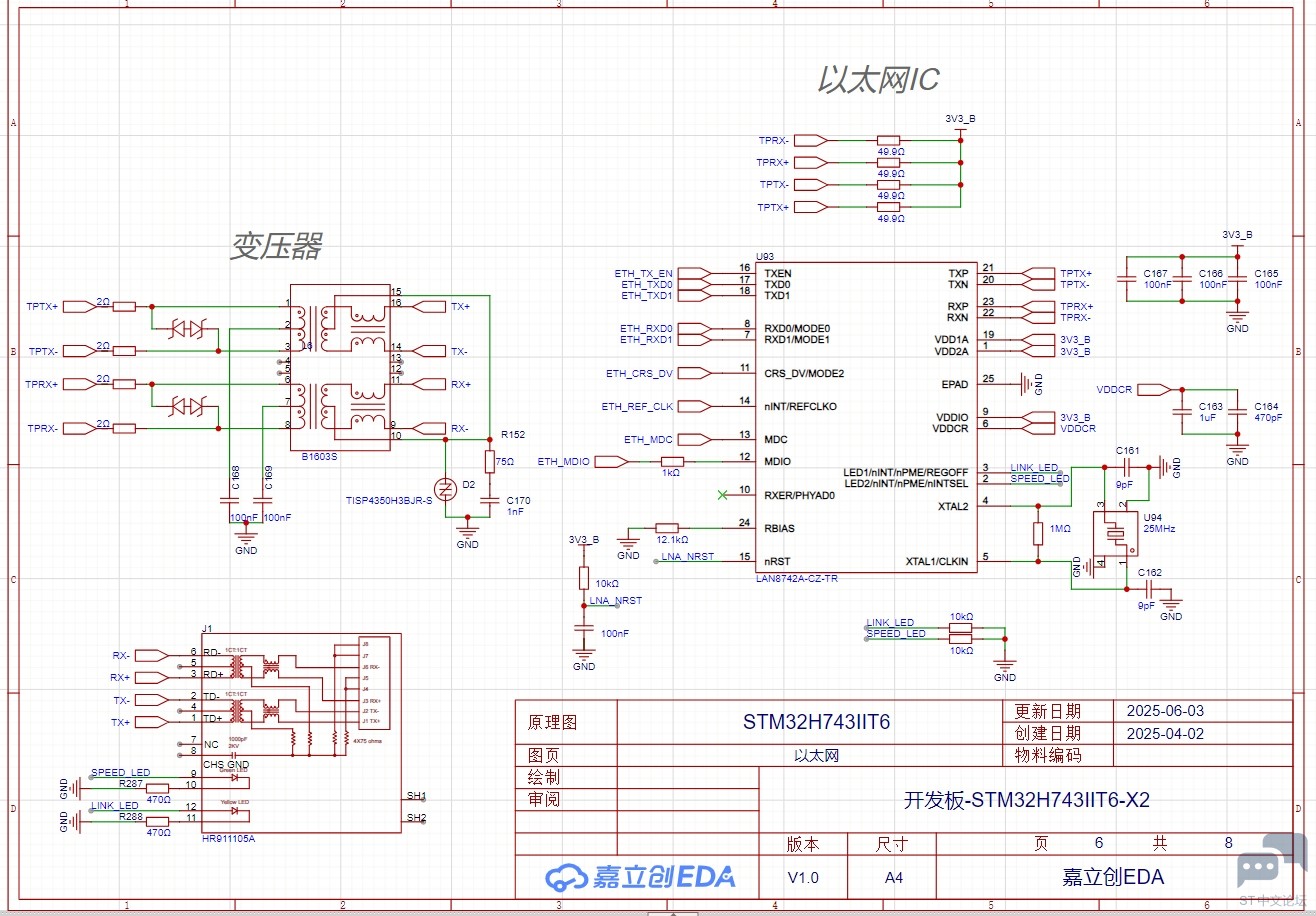Select the CRS_DV/MODE2 pin name
1316x916 pixels.
point(804,373)
